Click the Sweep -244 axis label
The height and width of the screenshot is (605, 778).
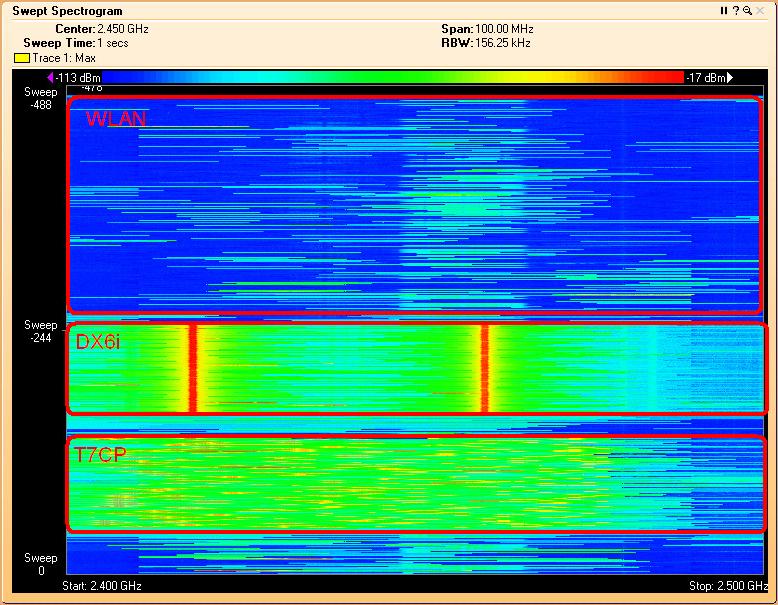coord(41,331)
